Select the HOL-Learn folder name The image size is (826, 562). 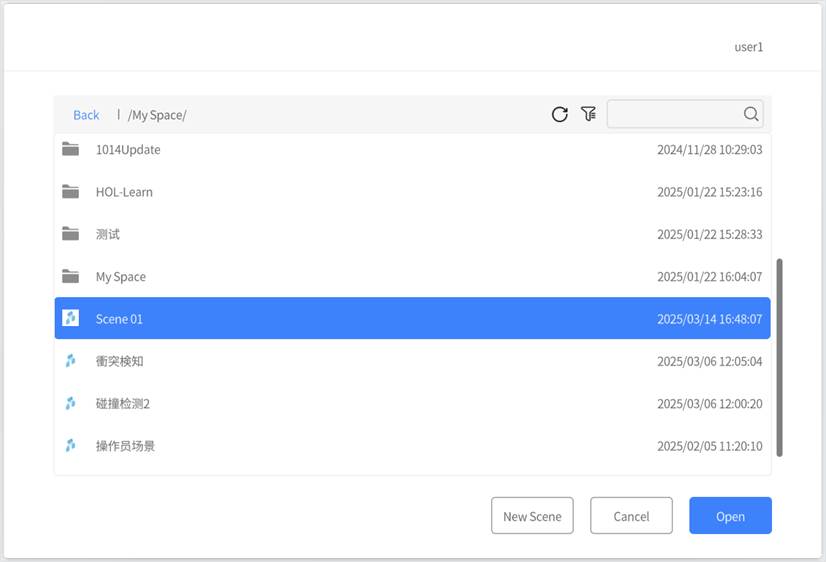click(124, 192)
